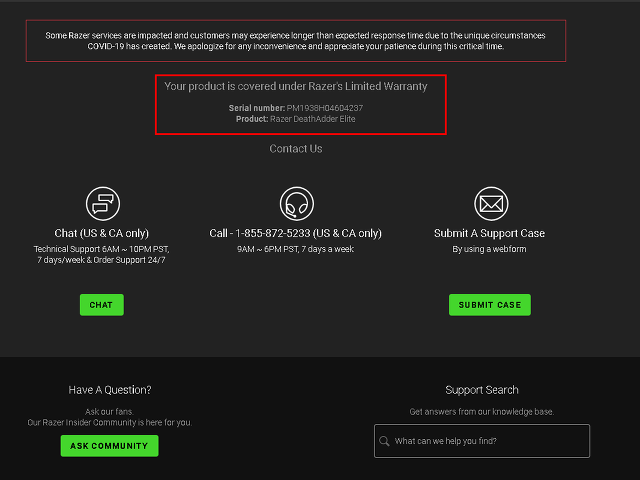Click the COVID-19 service notice text

pos(296,41)
